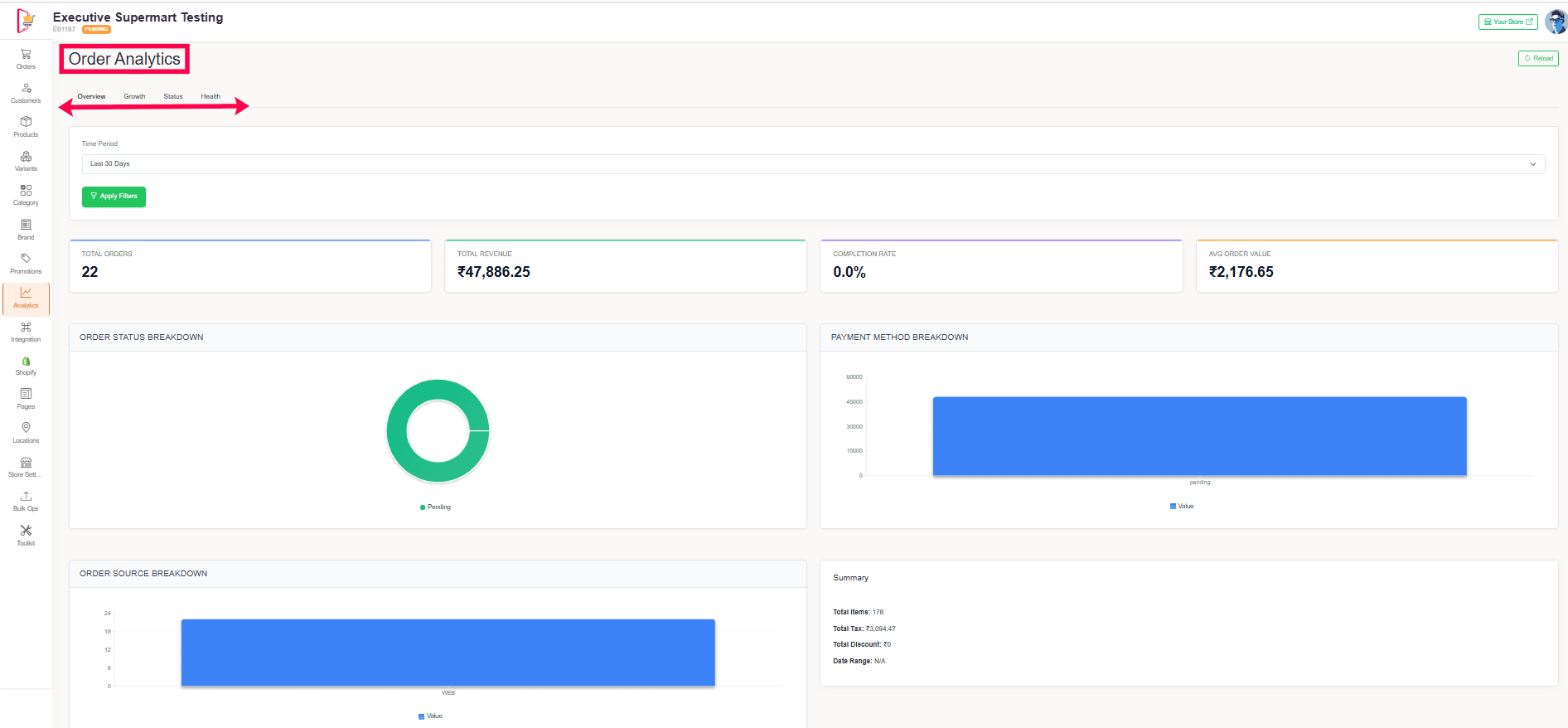This screenshot has width=1568, height=728.
Task: Click the Apply Filters button
Action: click(x=114, y=197)
